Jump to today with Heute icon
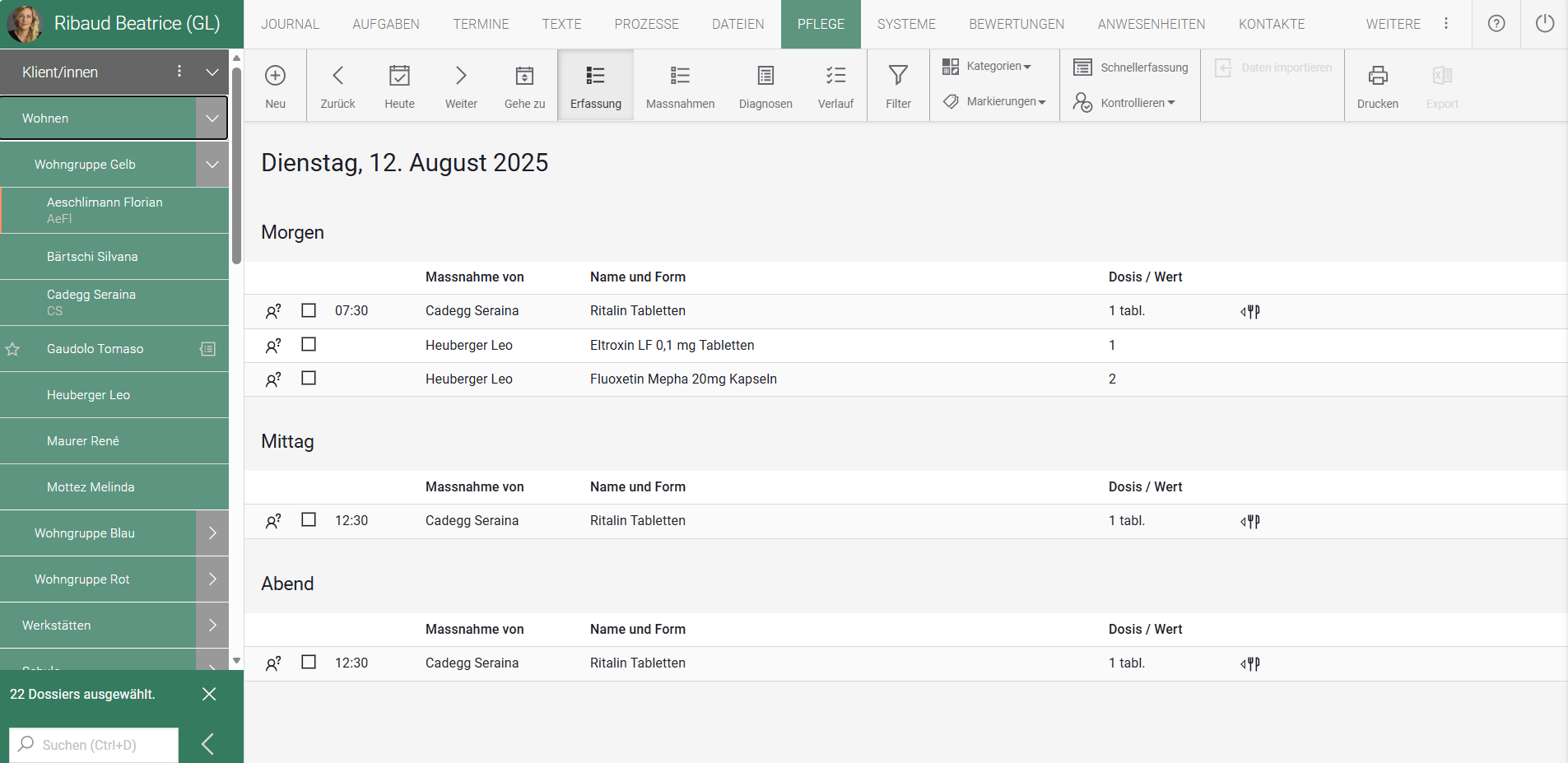 pyautogui.click(x=399, y=76)
